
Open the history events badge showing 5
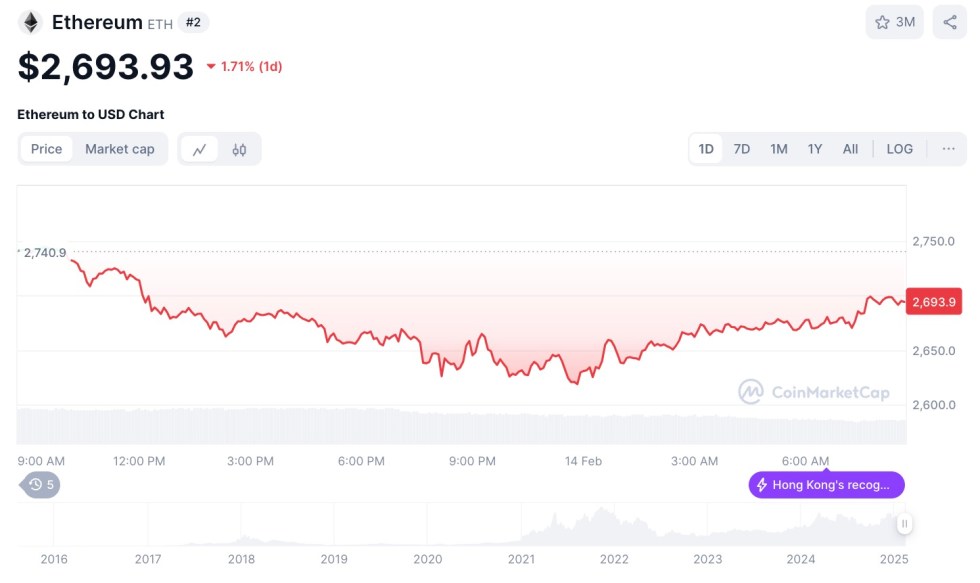(x=42, y=485)
